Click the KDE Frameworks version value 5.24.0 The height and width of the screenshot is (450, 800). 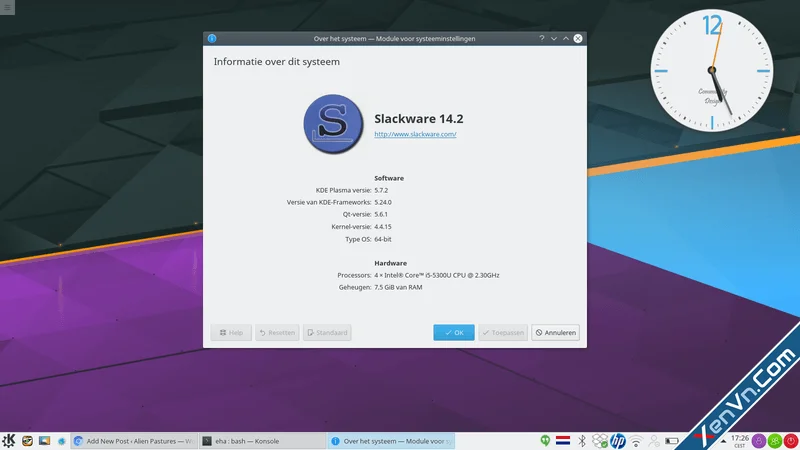coord(383,203)
